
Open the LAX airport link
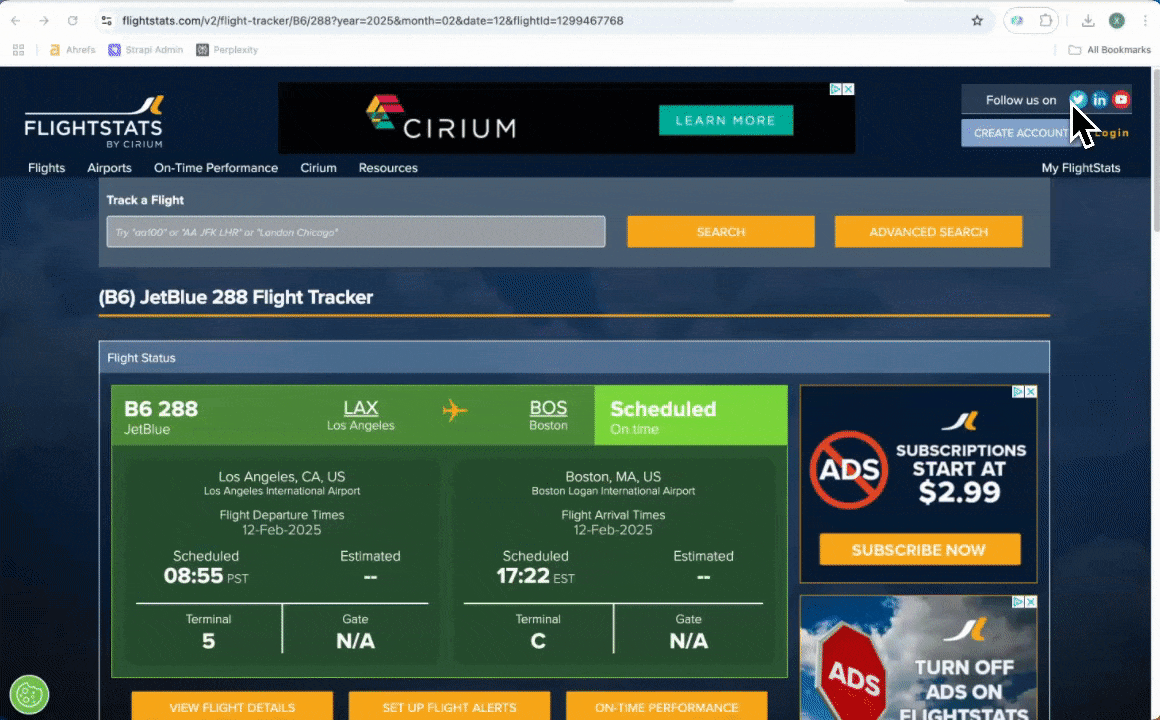click(x=360, y=408)
